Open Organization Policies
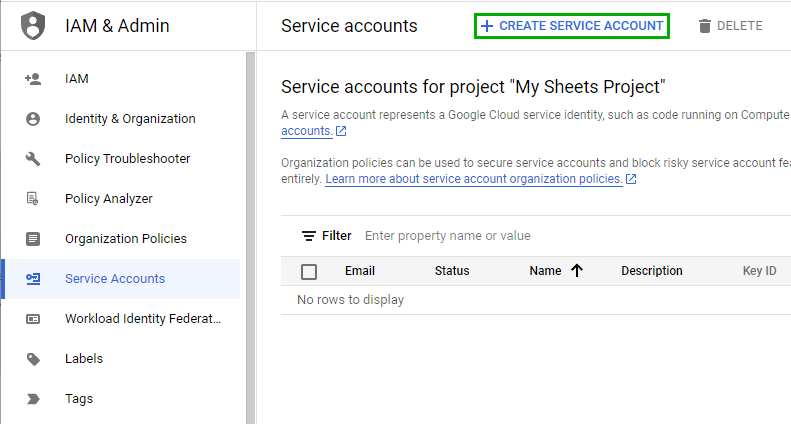Viewport: 791px width, 424px height. coord(126,238)
